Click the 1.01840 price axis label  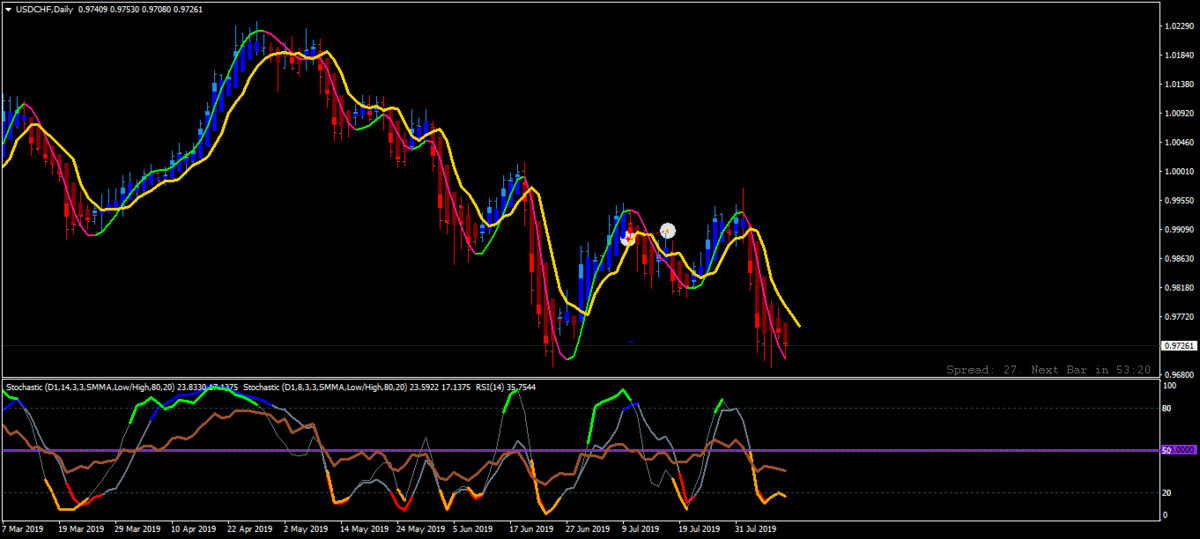click(x=1180, y=56)
